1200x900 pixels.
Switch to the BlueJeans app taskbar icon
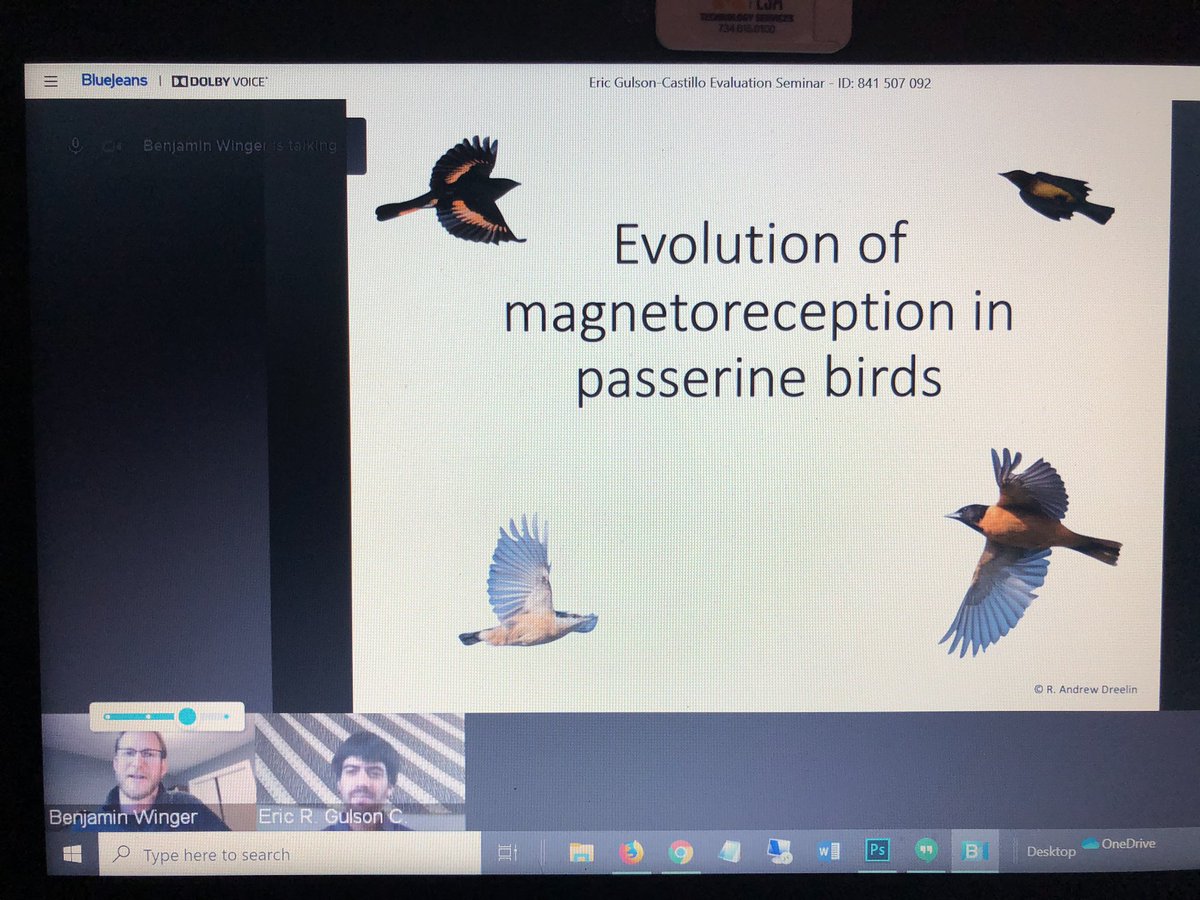(x=973, y=850)
